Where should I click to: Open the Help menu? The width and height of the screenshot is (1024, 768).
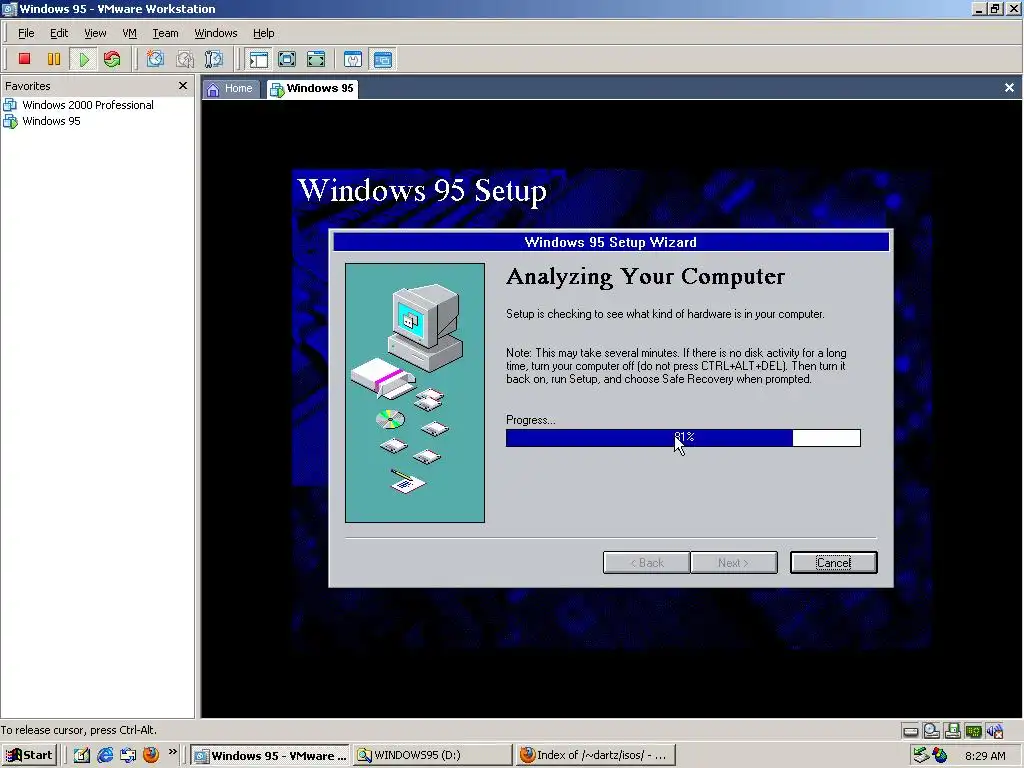click(x=263, y=33)
